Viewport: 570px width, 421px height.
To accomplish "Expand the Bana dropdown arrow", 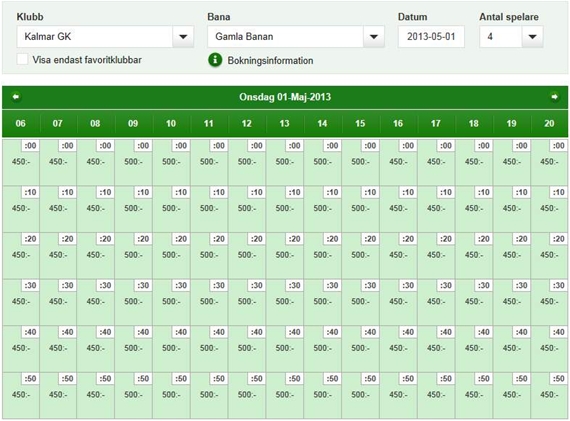I will click(373, 36).
